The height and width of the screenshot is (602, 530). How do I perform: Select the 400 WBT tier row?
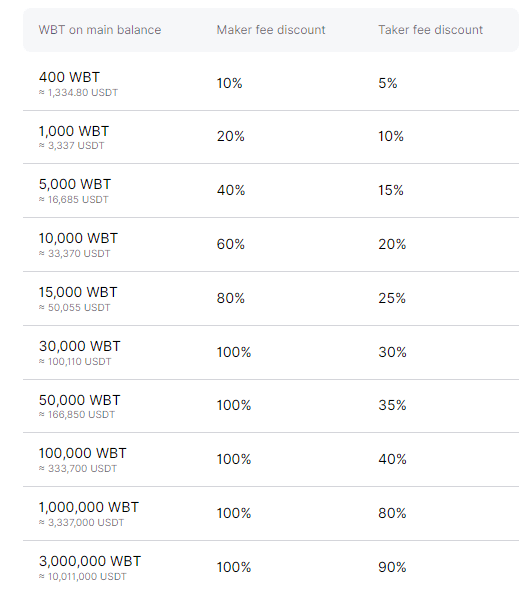tap(271, 83)
